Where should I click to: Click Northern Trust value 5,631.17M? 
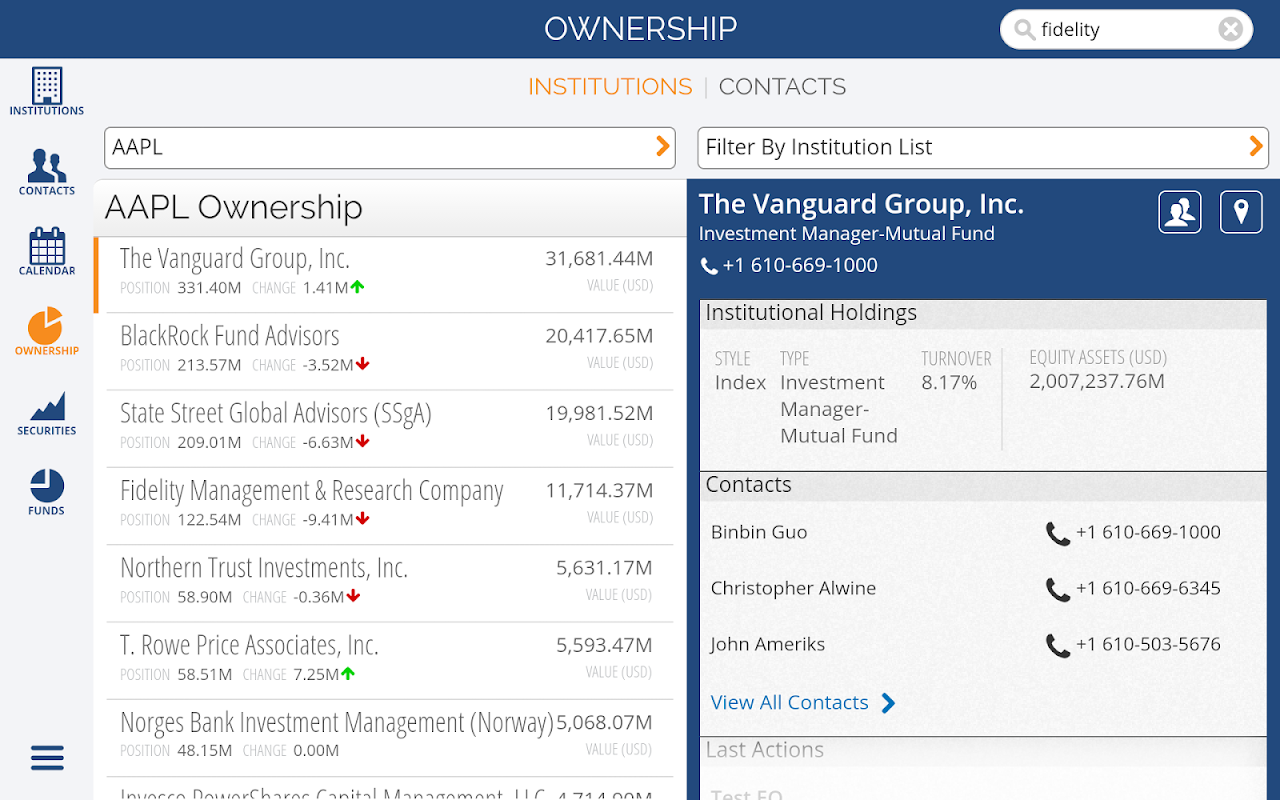(604, 568)
